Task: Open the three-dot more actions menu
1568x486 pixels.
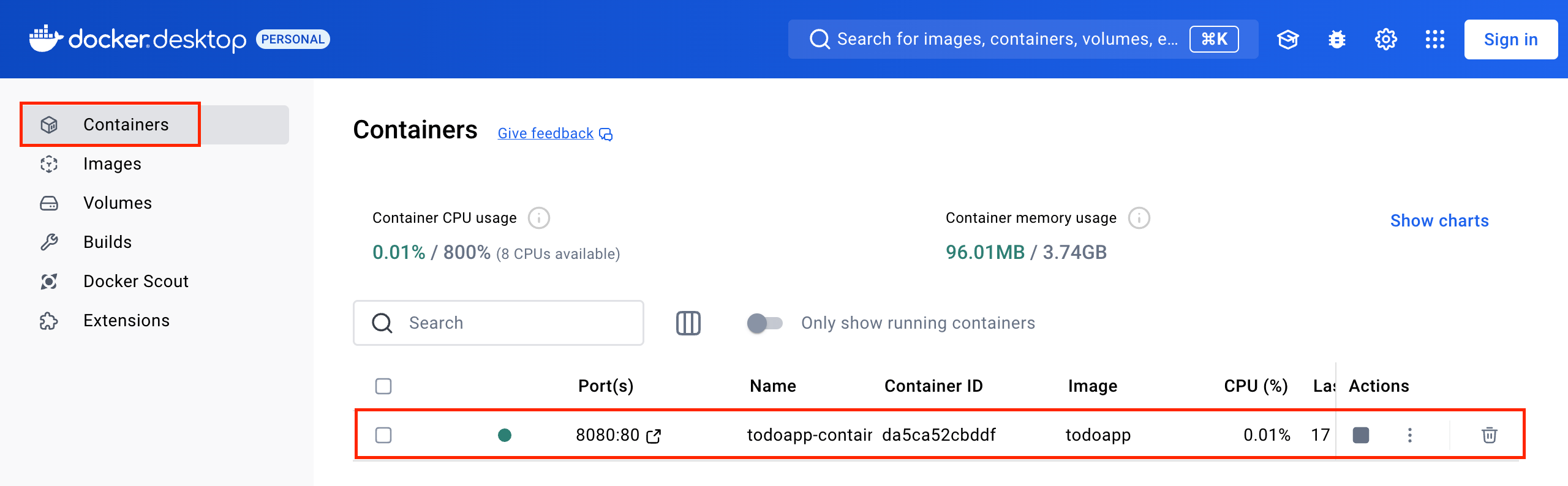Action: pos(1410,435)
